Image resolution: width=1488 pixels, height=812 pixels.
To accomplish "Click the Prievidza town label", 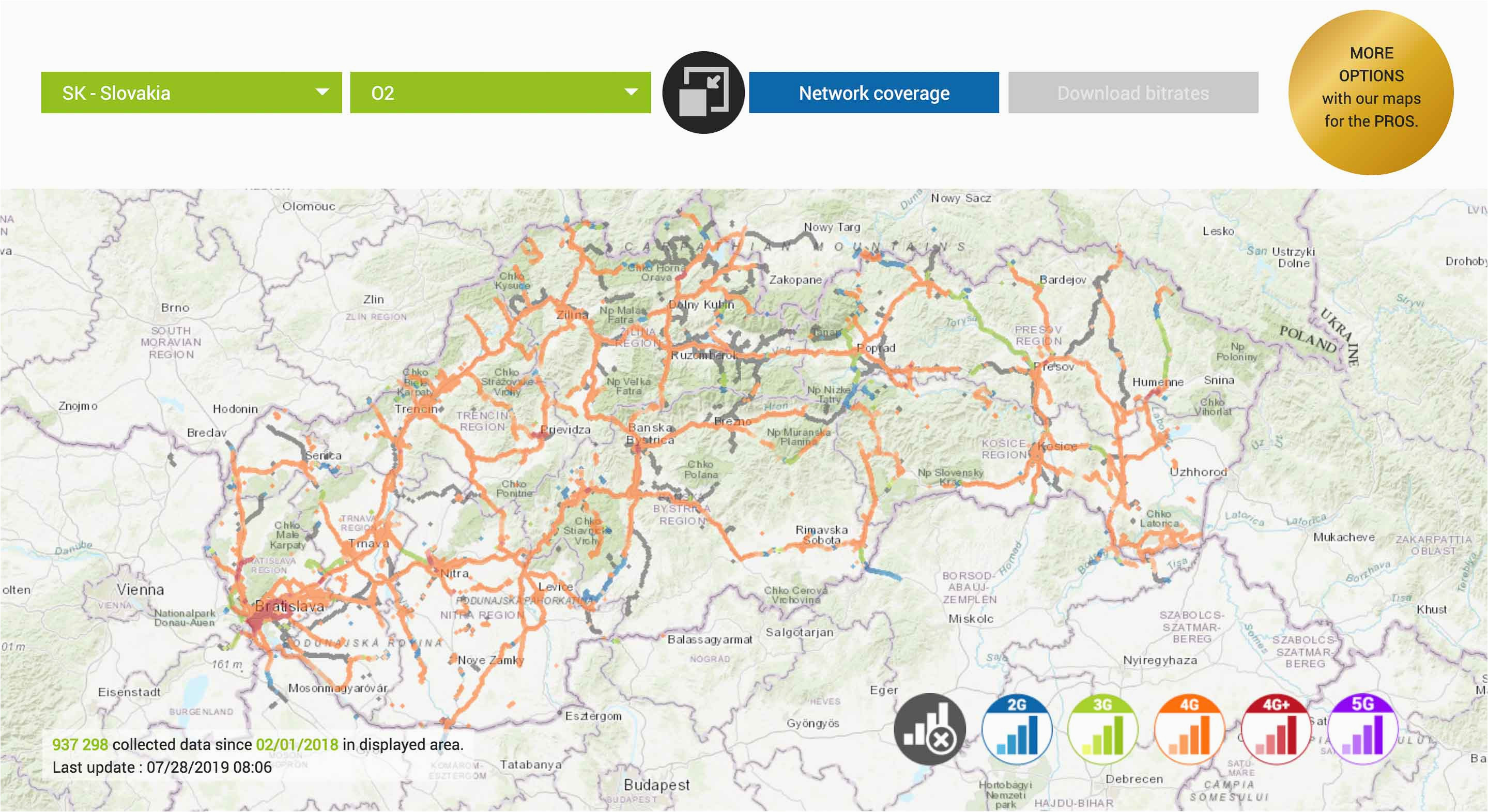I will [565, 430].
